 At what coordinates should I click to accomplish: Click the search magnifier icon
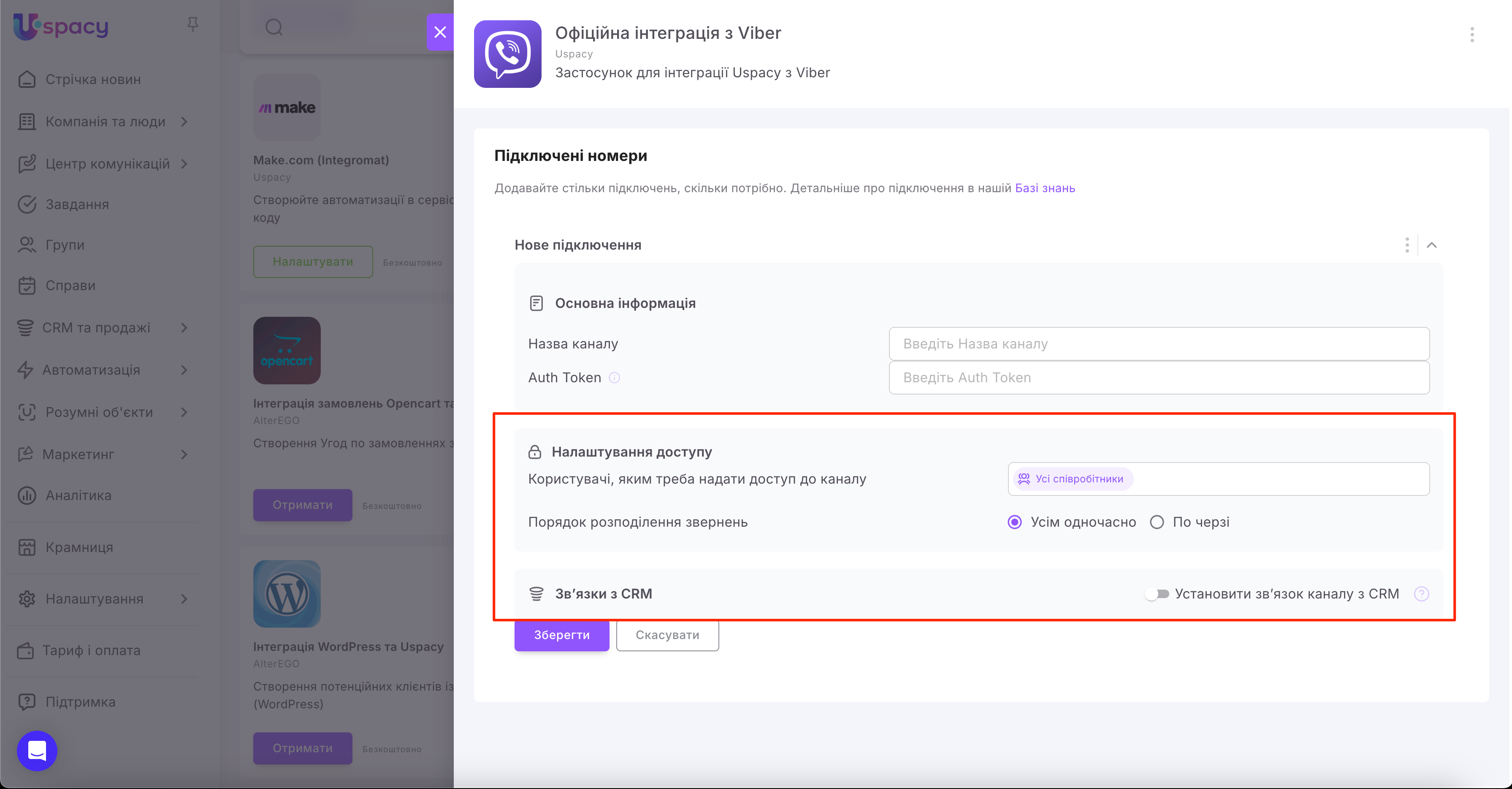[274, 27]
